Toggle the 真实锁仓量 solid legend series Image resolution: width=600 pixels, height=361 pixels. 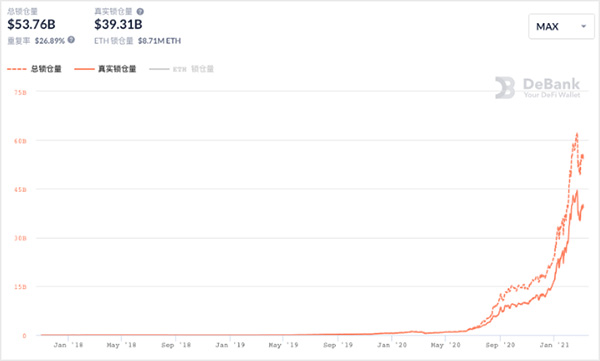point(105,69)
